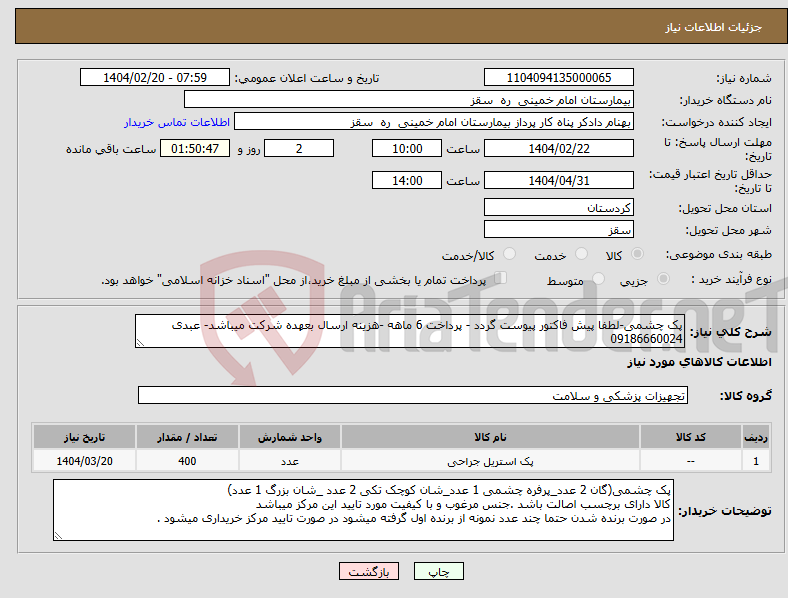
Task: Select the خدمت radio button
Action: pos(581,254)
